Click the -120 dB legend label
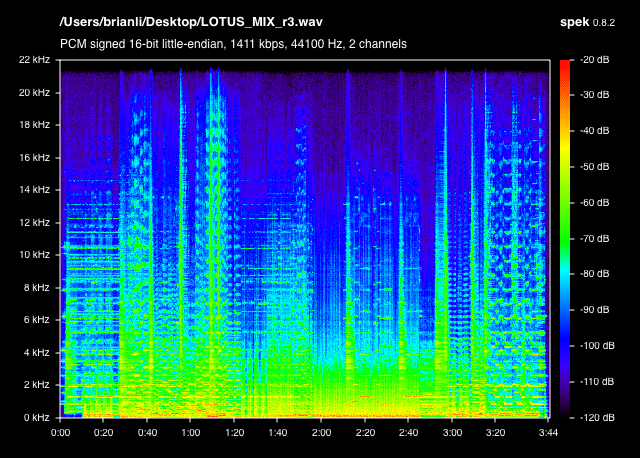640x458 pixels. pos(597,418)
